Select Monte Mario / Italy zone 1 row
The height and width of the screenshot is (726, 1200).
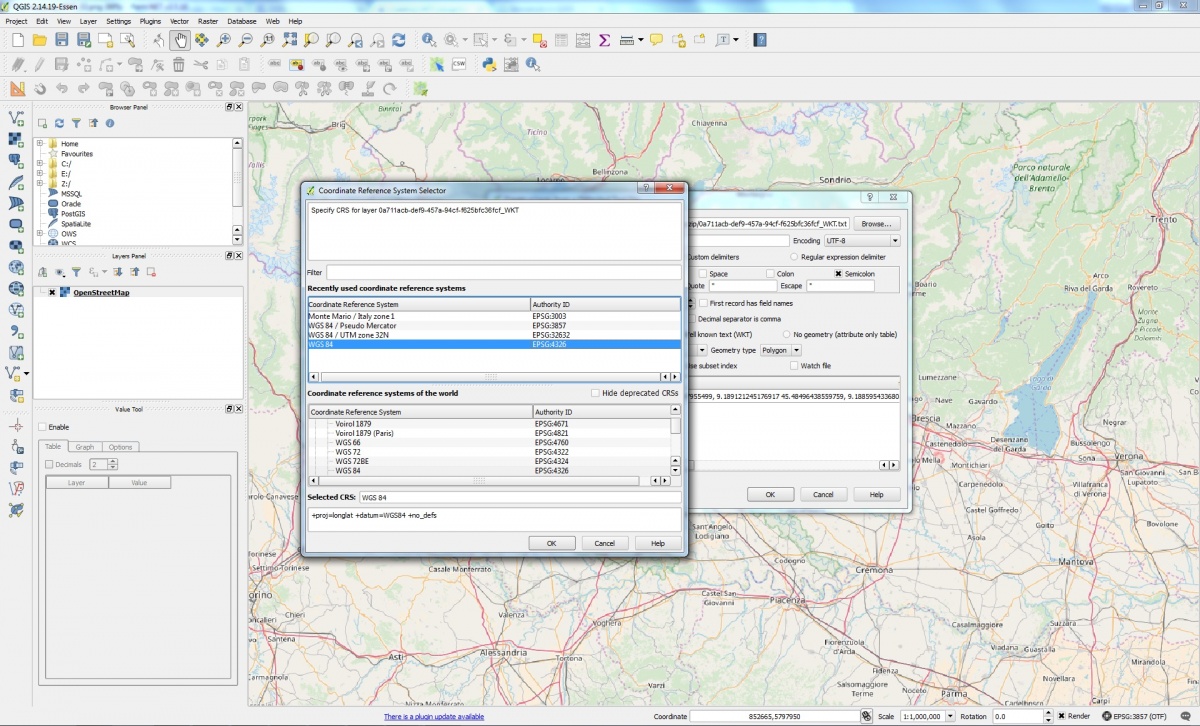(494, 316)
